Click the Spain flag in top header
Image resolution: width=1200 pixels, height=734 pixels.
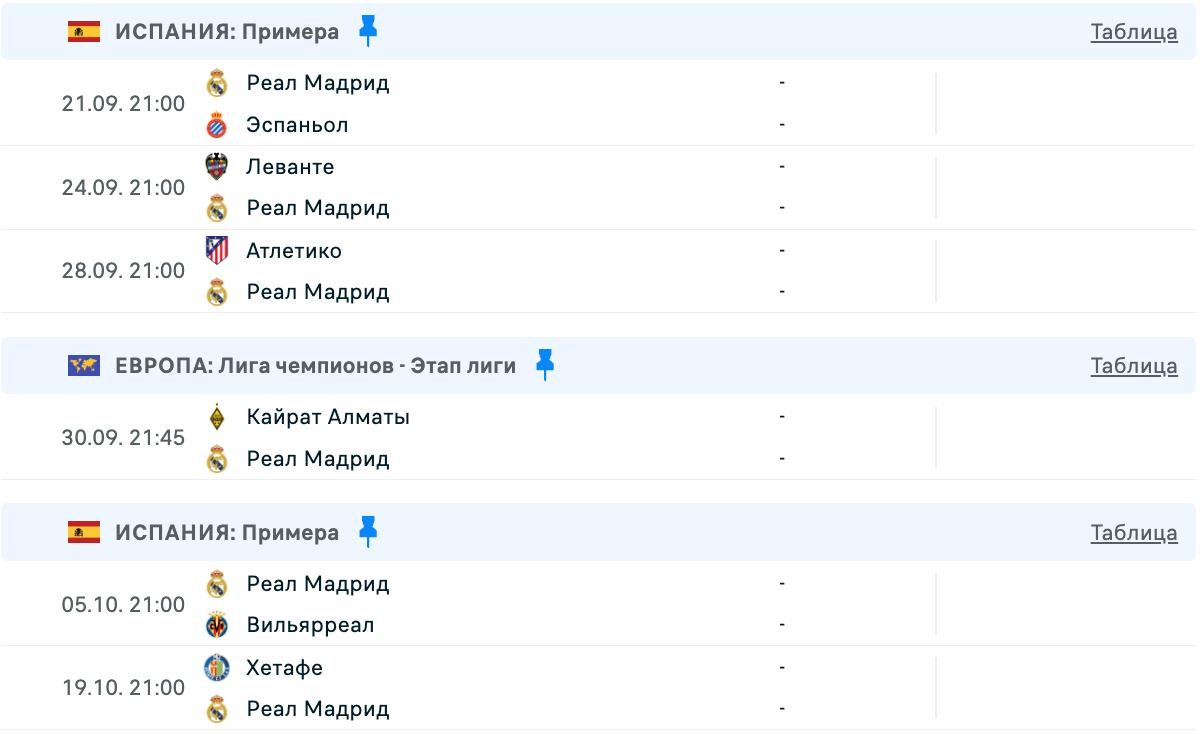84,32
